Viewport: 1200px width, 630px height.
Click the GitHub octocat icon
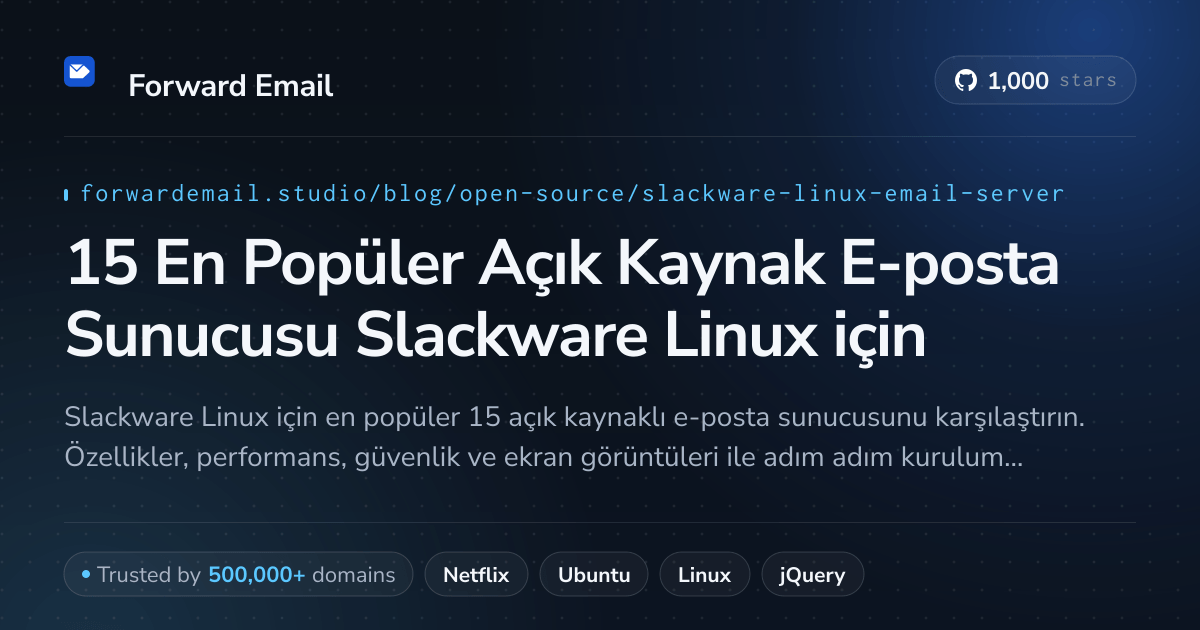[965, 81]
